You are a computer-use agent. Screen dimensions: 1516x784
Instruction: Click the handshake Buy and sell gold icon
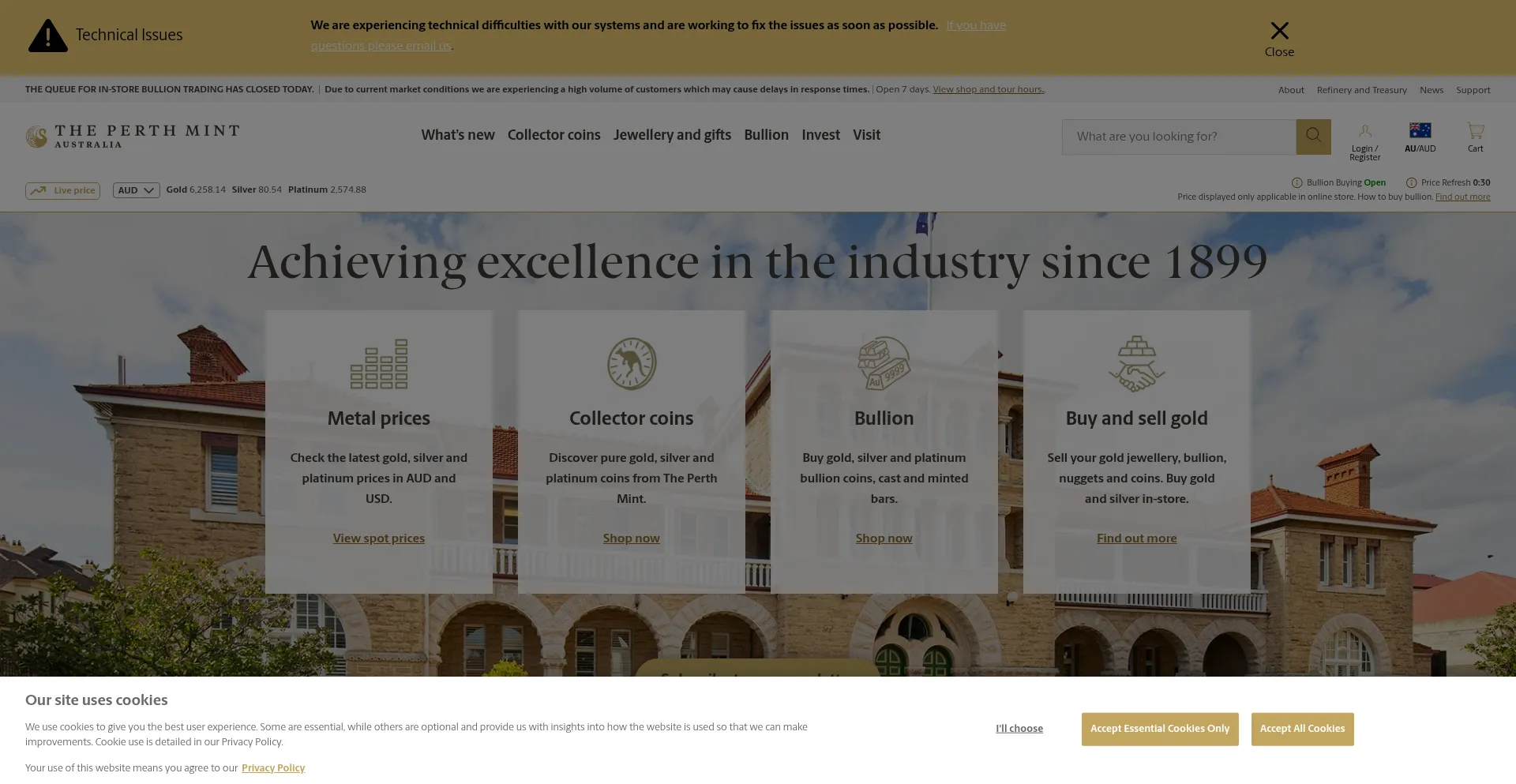[1136, 364]
